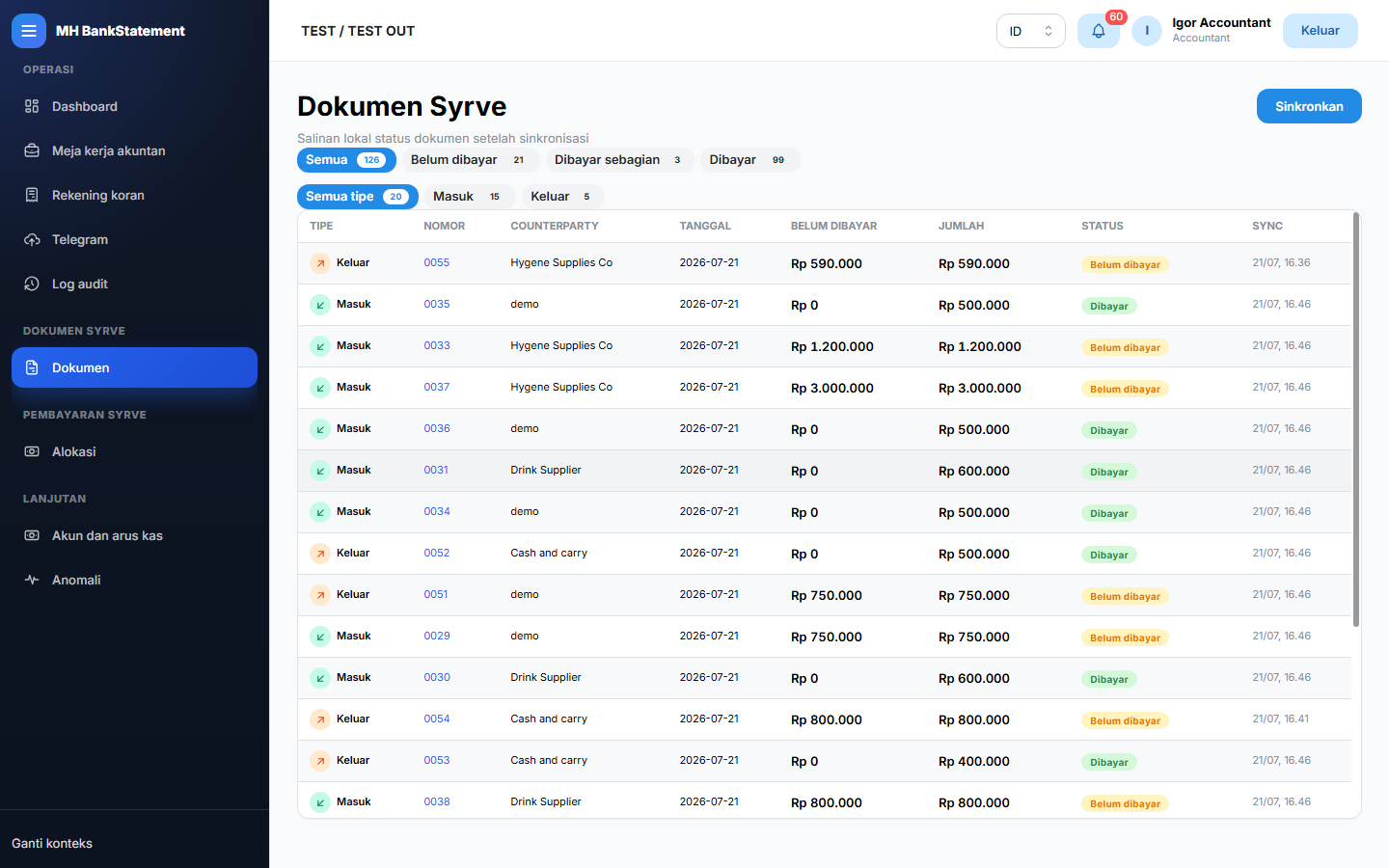Filter documents by Masuk type
Image resolution: width=1389 pixels, height=868 pixels.
(x=470, y=197)
